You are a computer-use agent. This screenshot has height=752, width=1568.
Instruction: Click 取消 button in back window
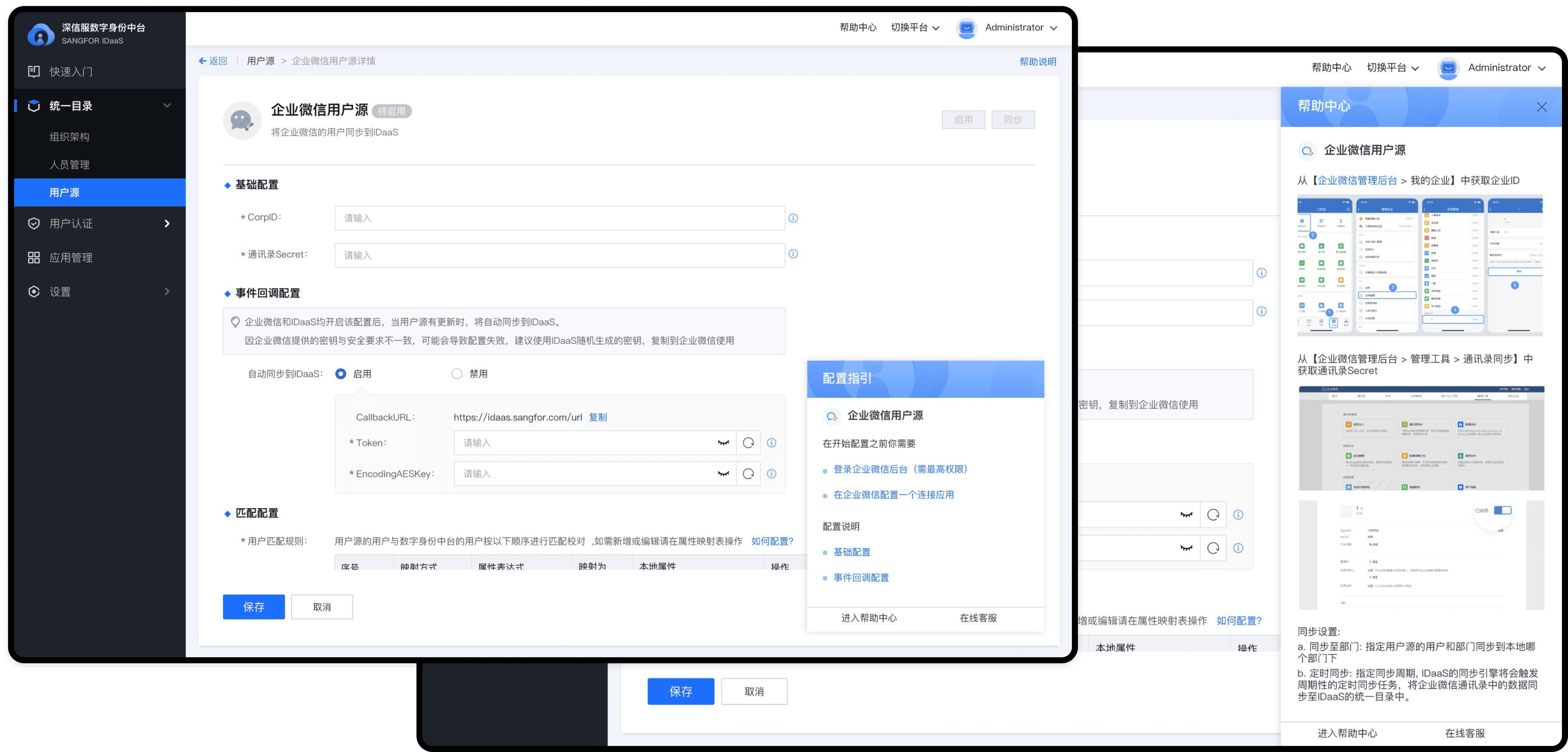tap(754, 692)
